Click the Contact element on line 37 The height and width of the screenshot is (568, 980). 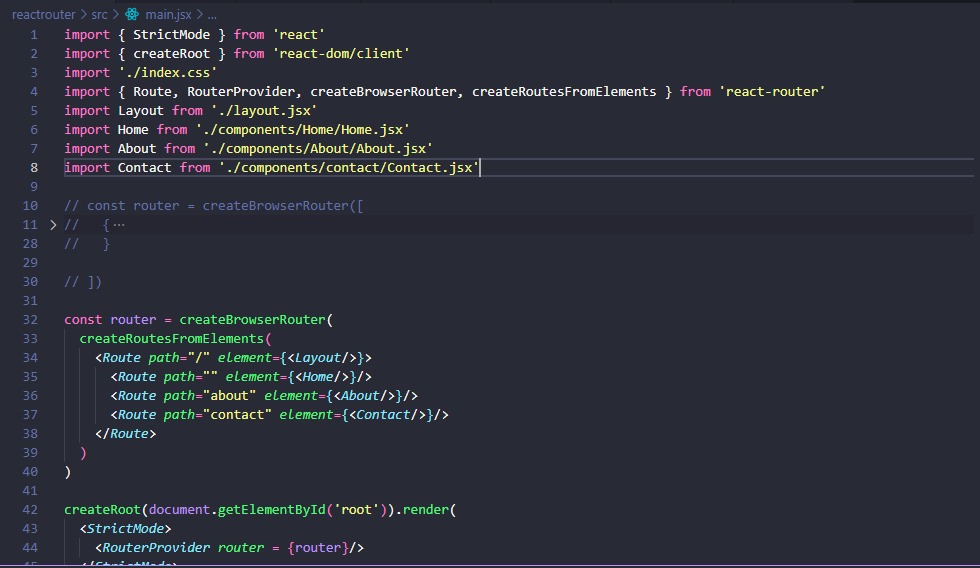tap(384, 415)
